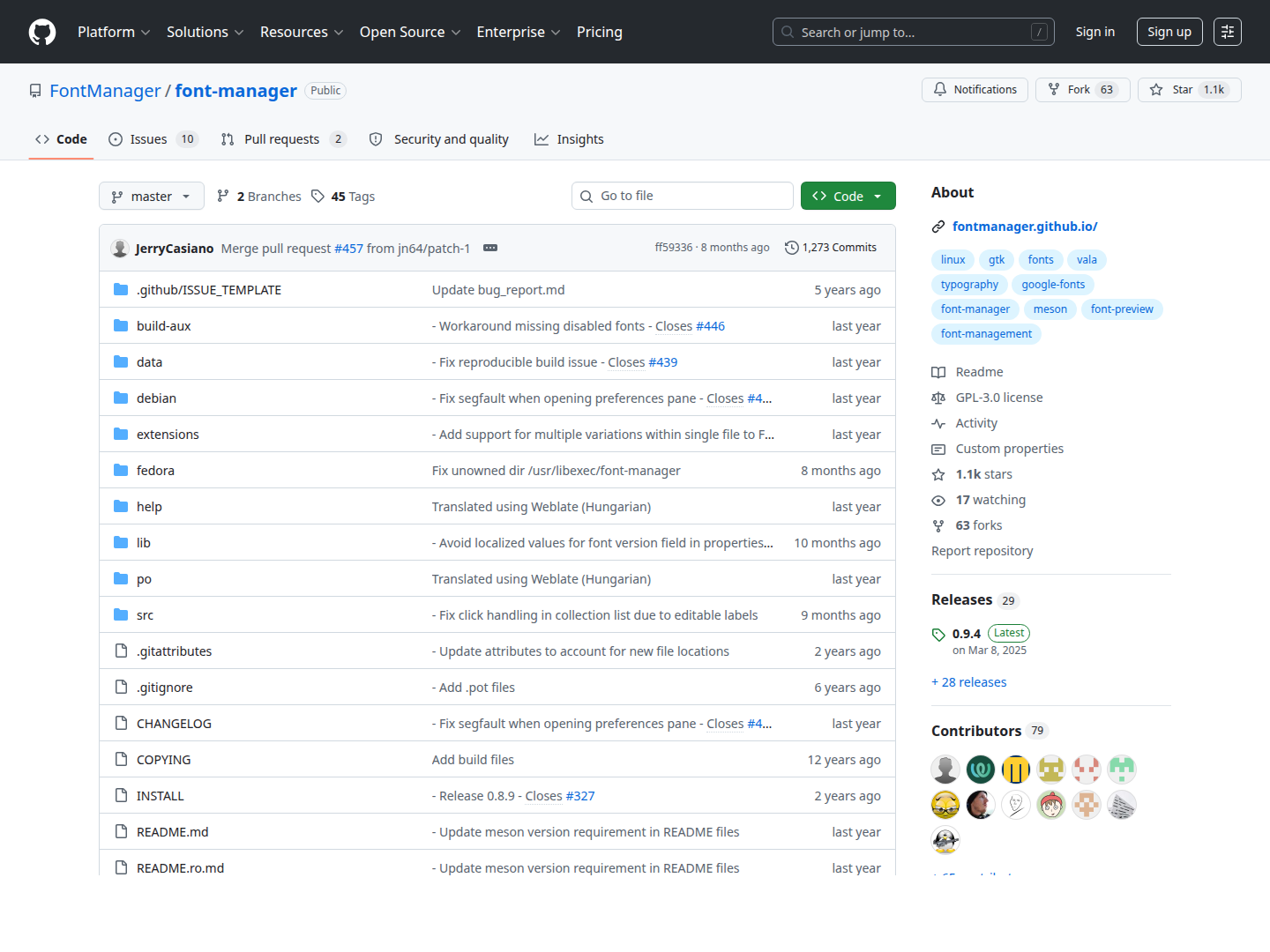The image size is (1270, 952).
Task: Open the debian folder
Action: pos(156,398)
